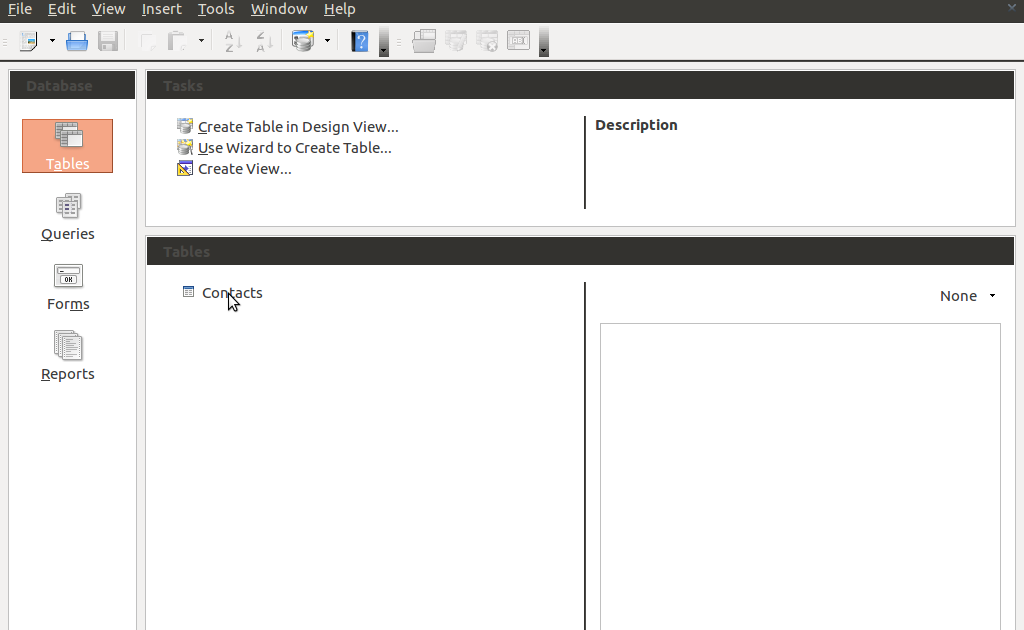Open the None preview dropdown

tap(966, 295)
